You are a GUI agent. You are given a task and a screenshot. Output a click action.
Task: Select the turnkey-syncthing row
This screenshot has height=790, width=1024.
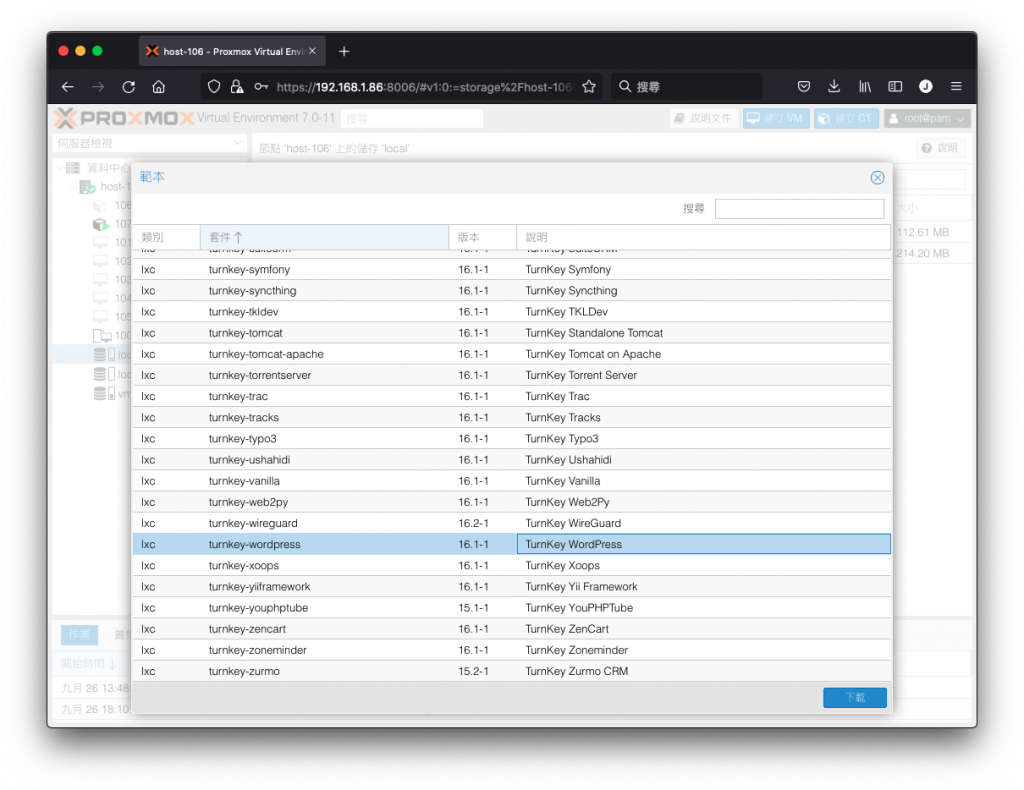511,291
